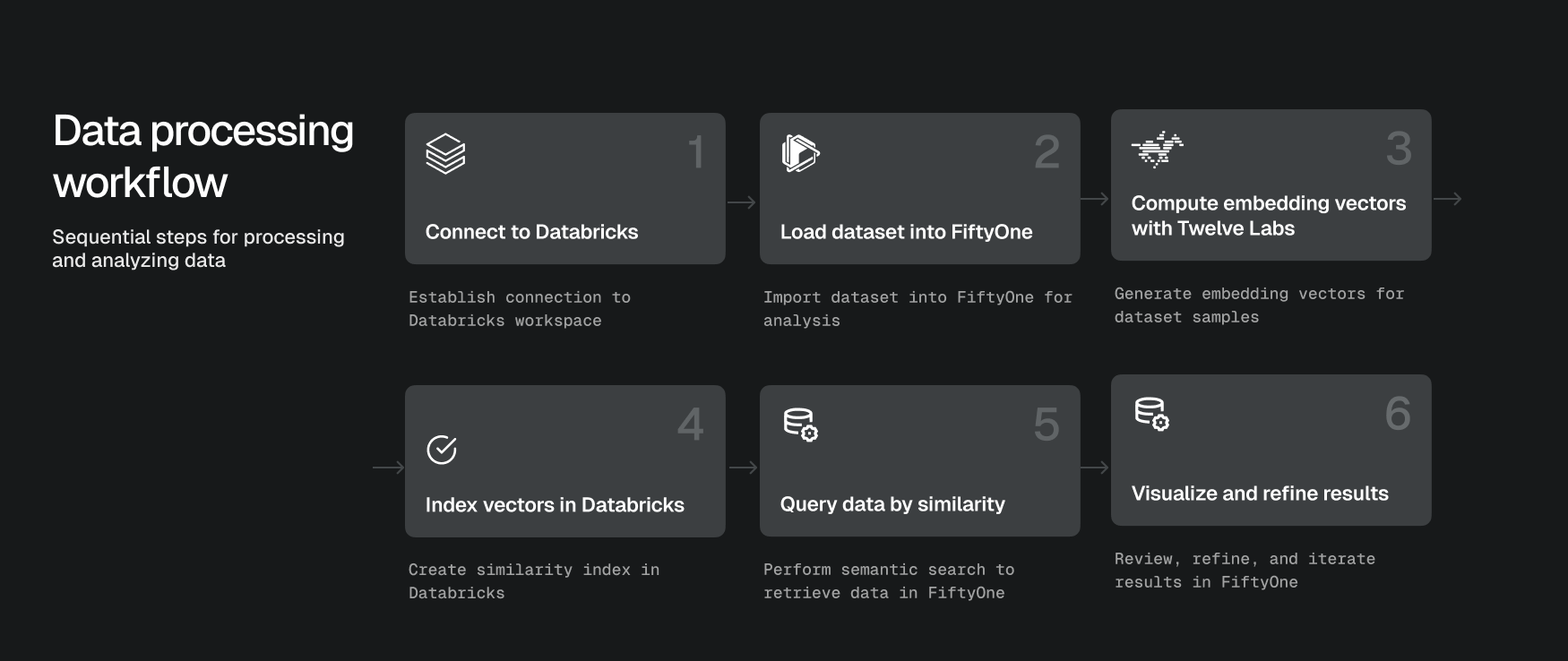Image resolution: width=1568 pixels, height=661 pixels.
Task: Click the "Data processing workflow" heading
Action: (203, 157)
